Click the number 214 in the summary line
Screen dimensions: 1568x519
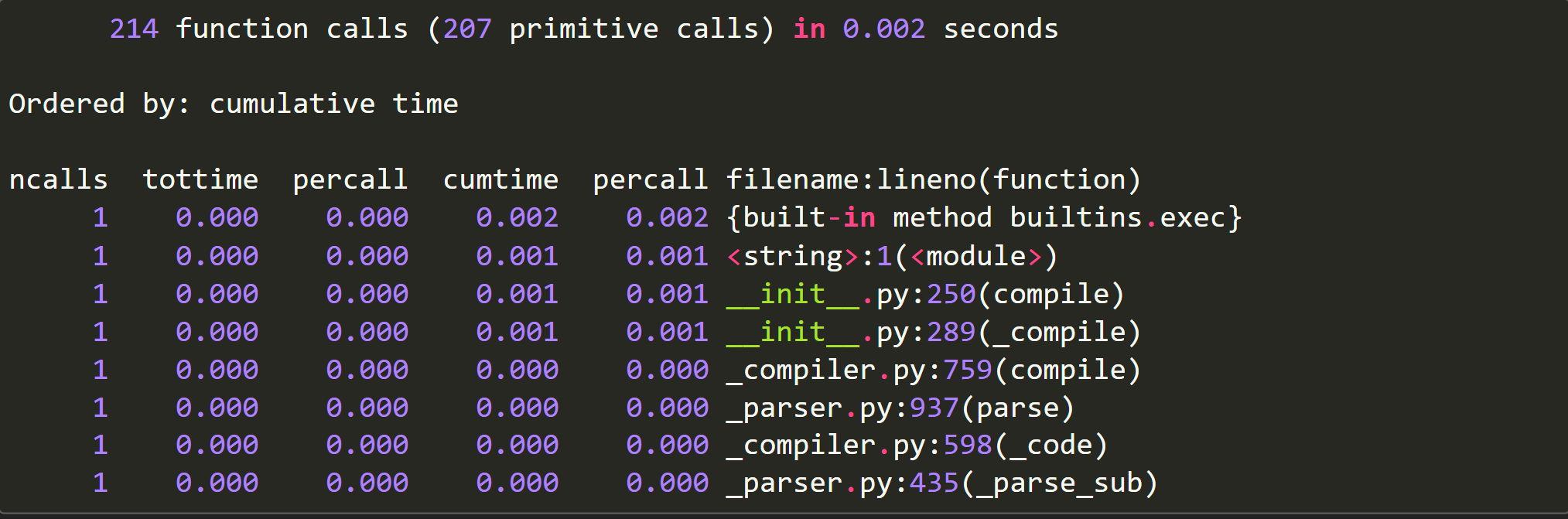pyautogui.click(x=134, y=29)
